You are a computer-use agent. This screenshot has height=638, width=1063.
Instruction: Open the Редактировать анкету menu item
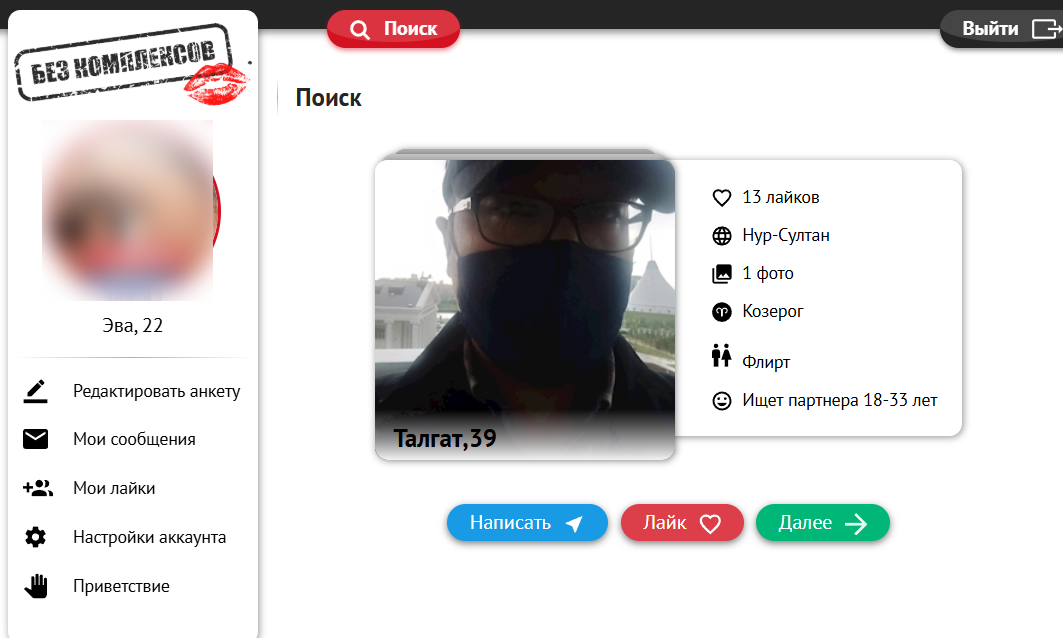point(156,391)
